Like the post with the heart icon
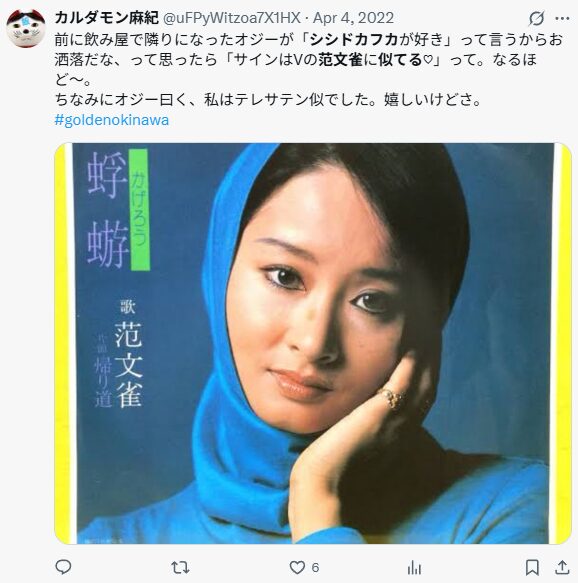Image resolution: width=578 pixels, height=583 pixels. coord(297,567)
